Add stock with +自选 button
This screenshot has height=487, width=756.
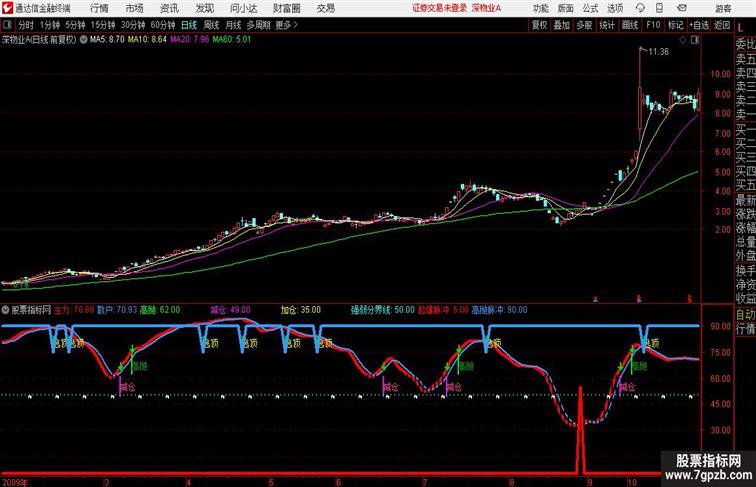[x=699, y=25]
